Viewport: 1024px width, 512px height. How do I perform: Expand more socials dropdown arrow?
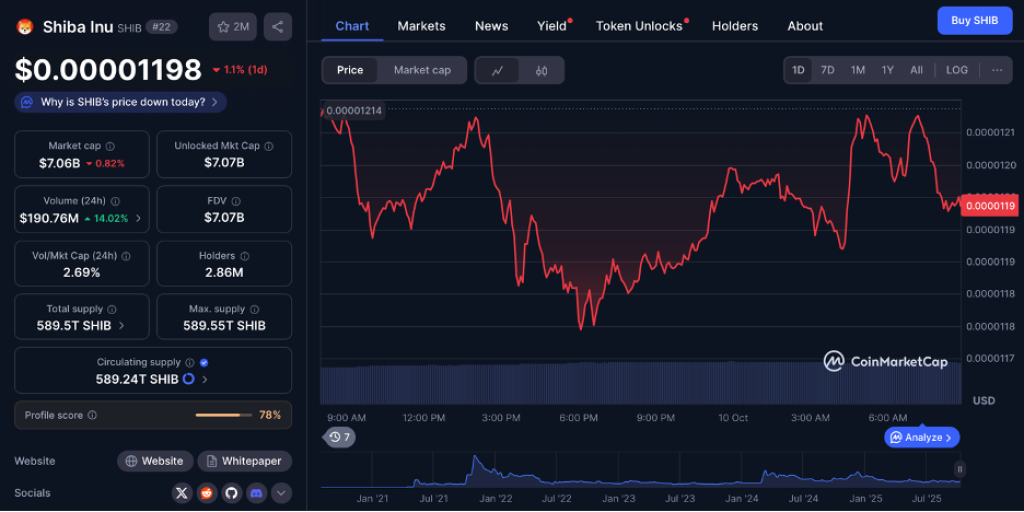pyautogui.click(x=281, y=493)
